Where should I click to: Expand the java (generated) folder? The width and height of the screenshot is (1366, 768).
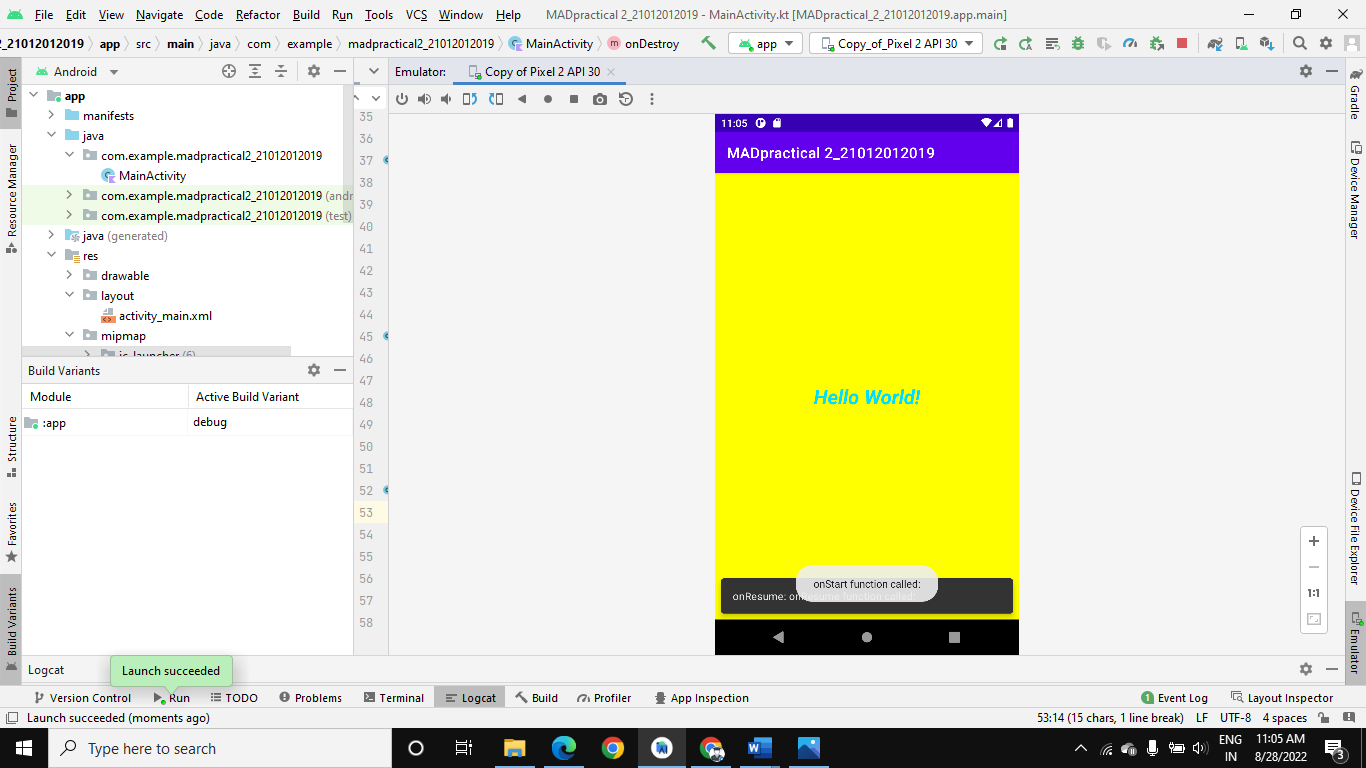(x=51, y=236)
